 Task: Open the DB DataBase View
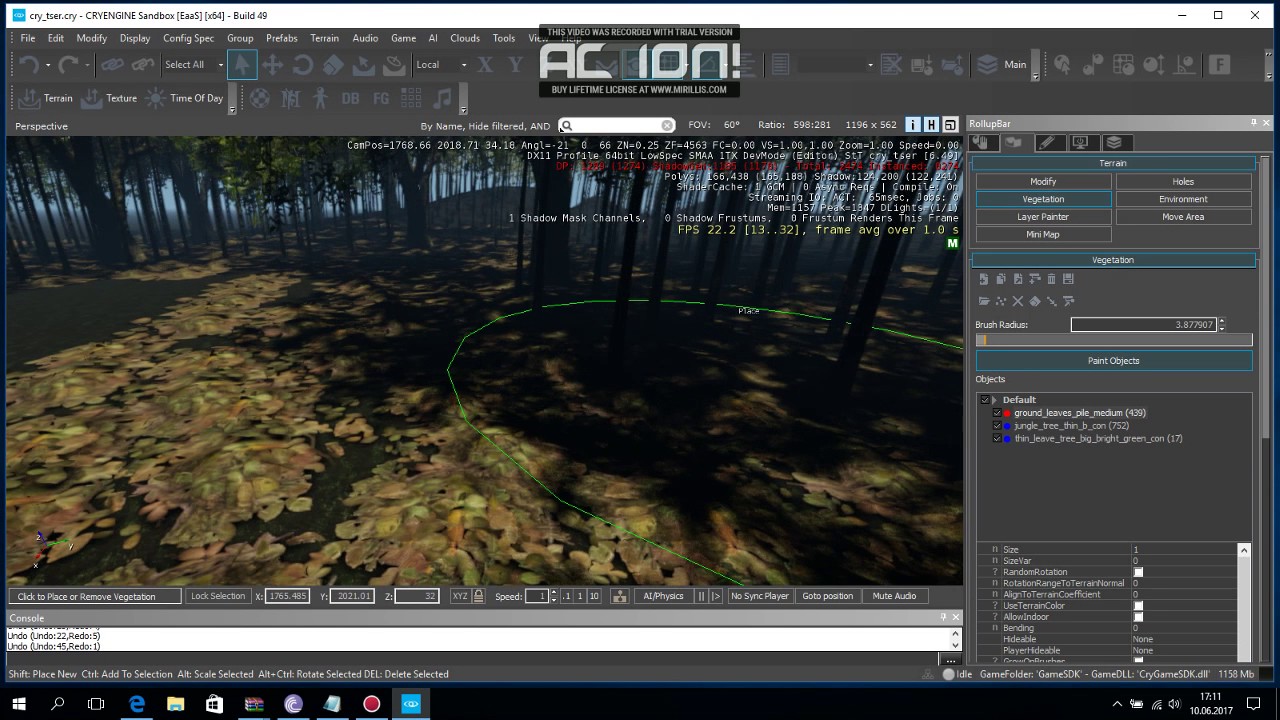tap(350, 98)
